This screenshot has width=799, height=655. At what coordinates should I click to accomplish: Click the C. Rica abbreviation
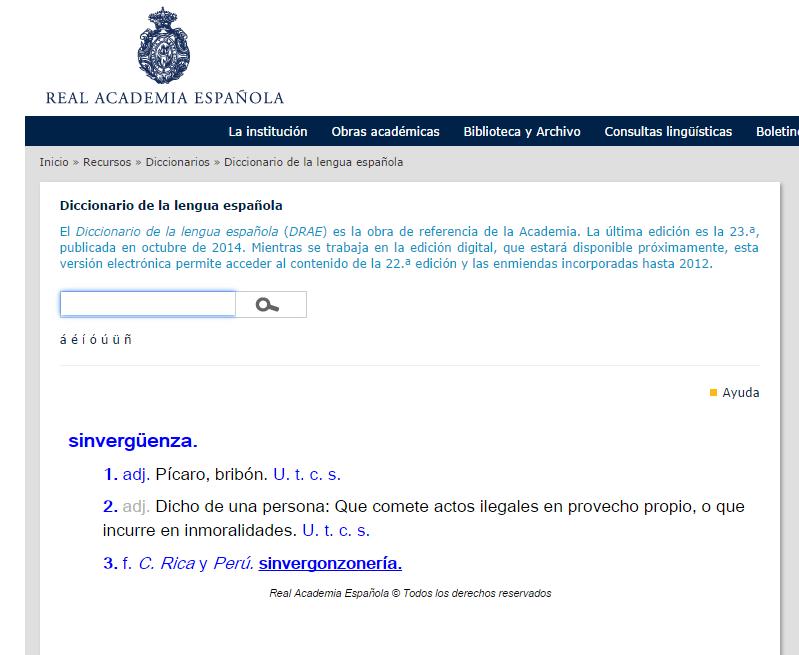pos(166,563)
